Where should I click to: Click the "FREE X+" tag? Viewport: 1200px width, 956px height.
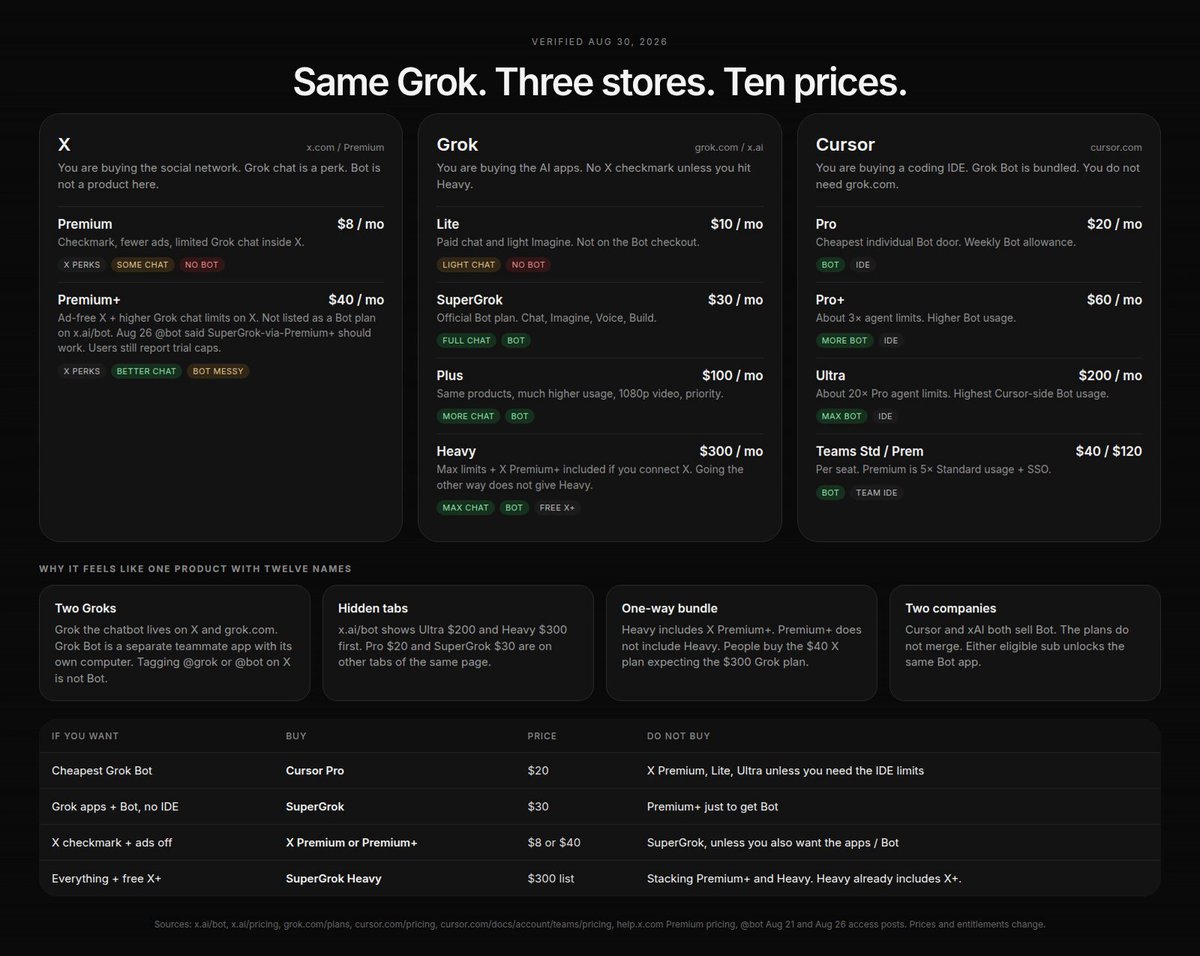click(x=558, y=508)
